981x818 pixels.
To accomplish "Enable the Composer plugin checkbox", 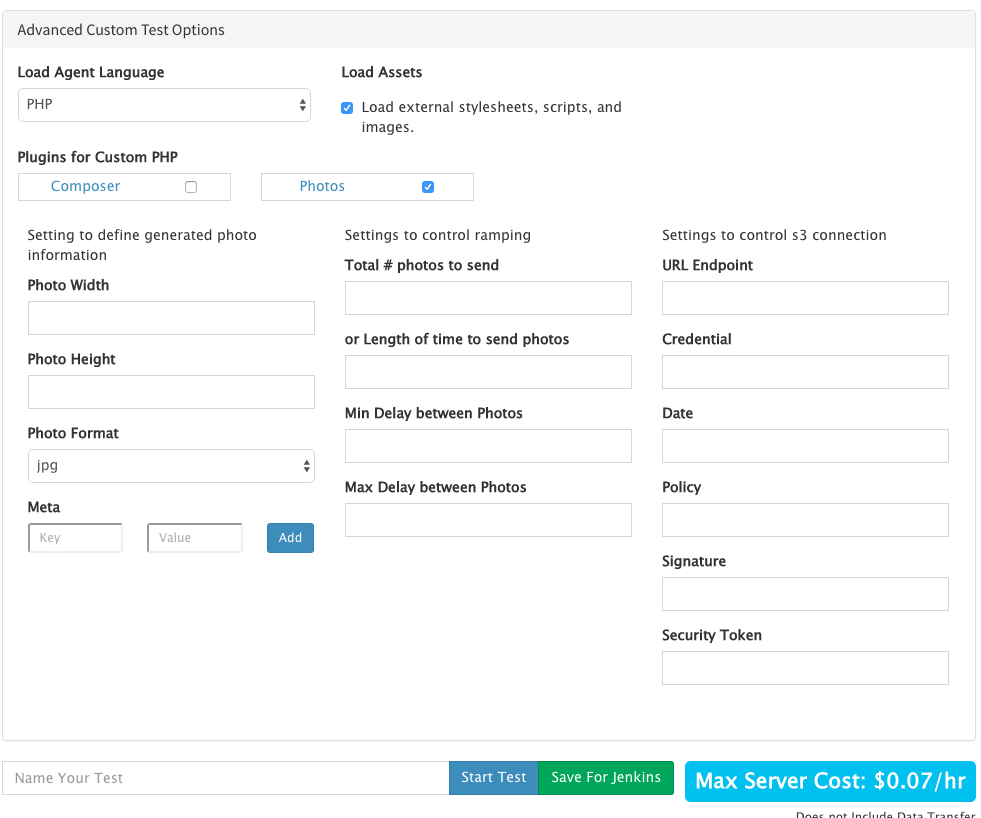I will 191,187.
